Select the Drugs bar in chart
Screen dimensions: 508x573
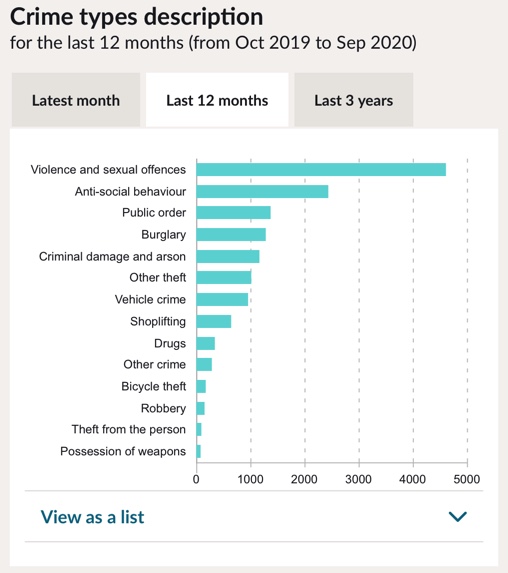click(x=205, y=343)
